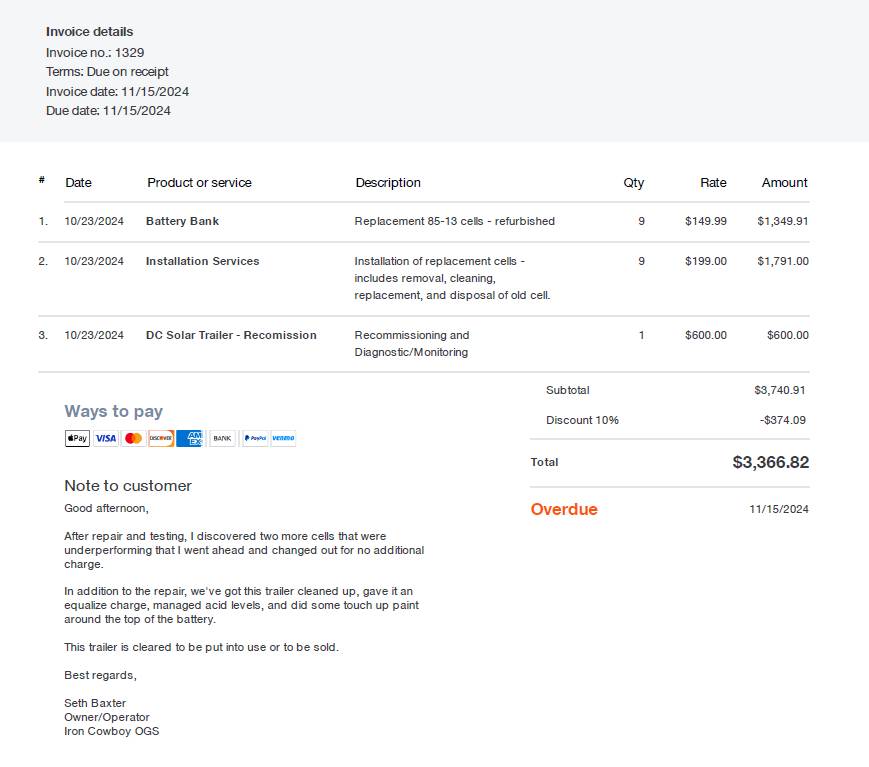The image size is (869, 767).
Task: Choose the Mastercard payment icon
Action: click(x=133, y=438)
